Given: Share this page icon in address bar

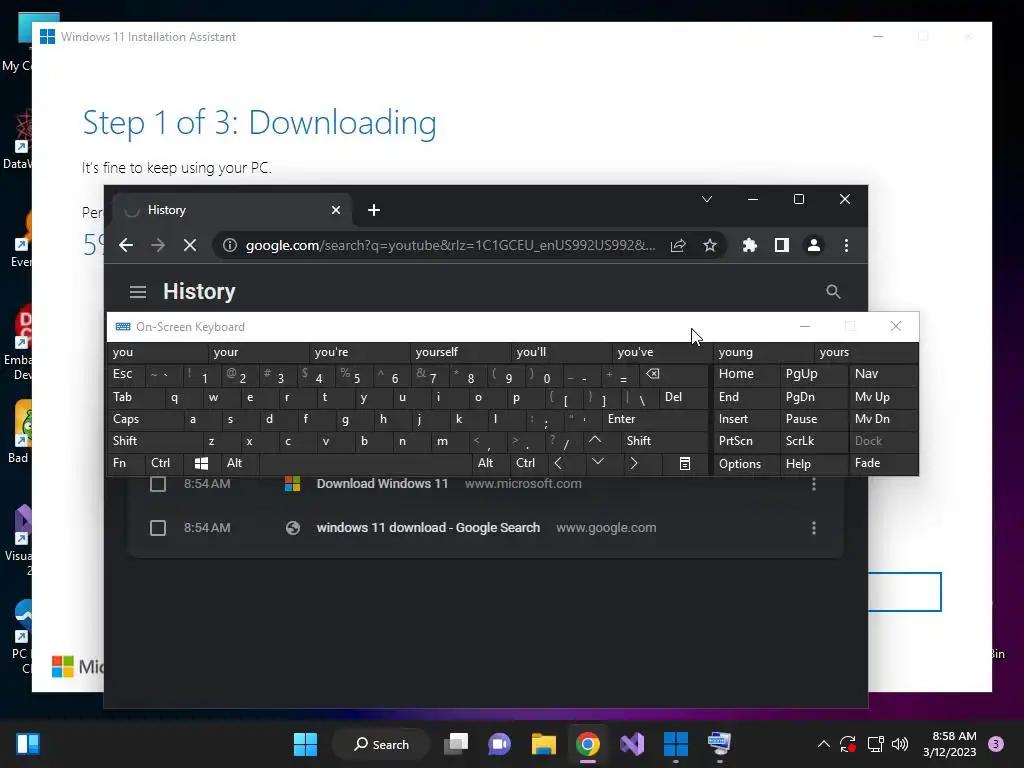Looking at the screenshot, I should pyautogui.click(x=678, y=246).
